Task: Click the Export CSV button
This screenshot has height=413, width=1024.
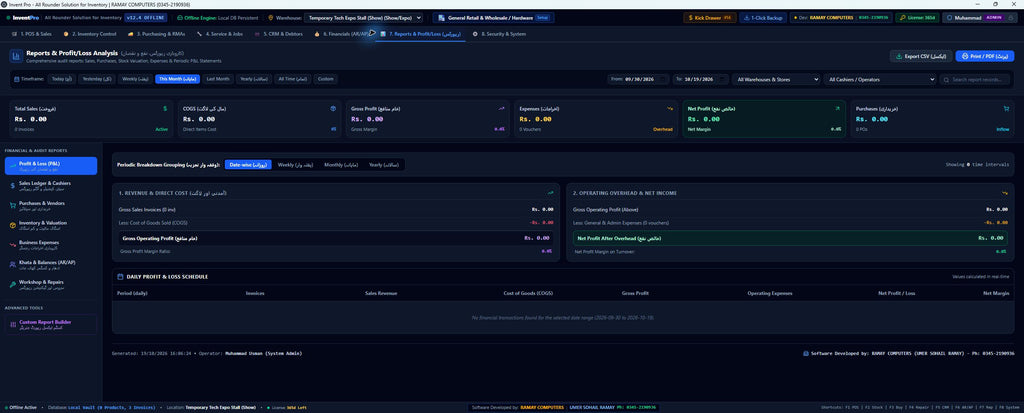Action: pyautogui.click(x=921, y=56)
